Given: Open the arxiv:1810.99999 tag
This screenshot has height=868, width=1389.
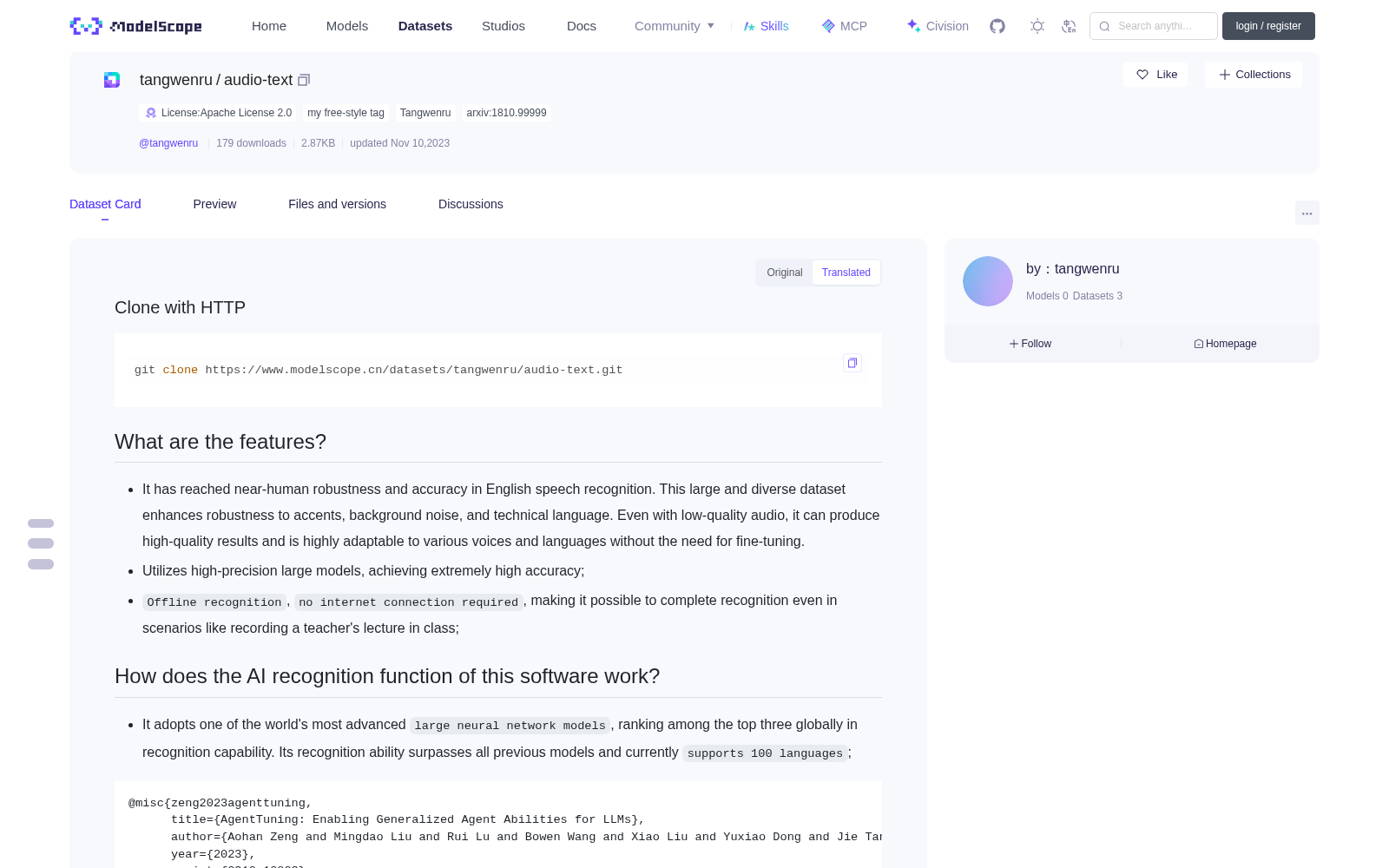Looking at the screenshot, I should [506, 113].
